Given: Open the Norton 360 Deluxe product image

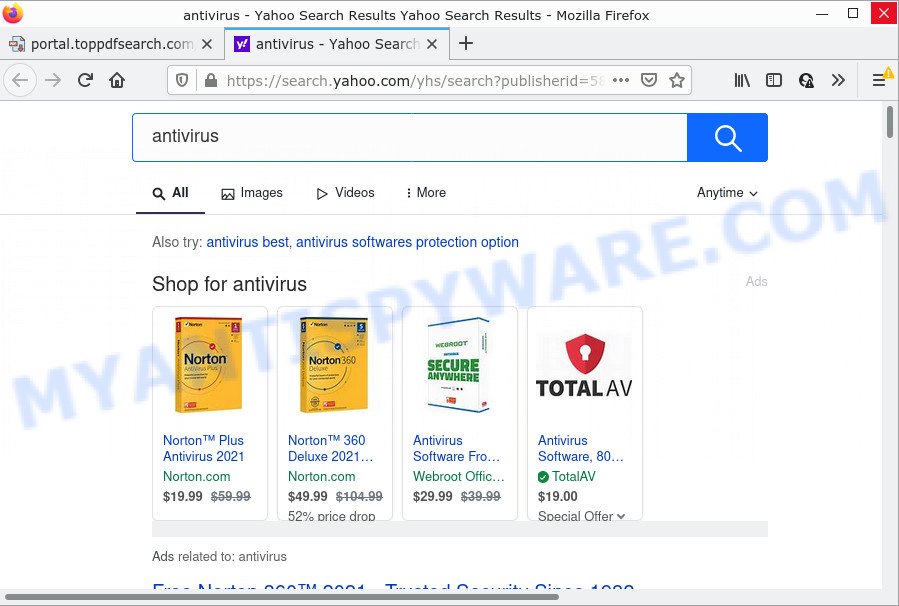Looking at the screenshot, I should coord(334,365).
